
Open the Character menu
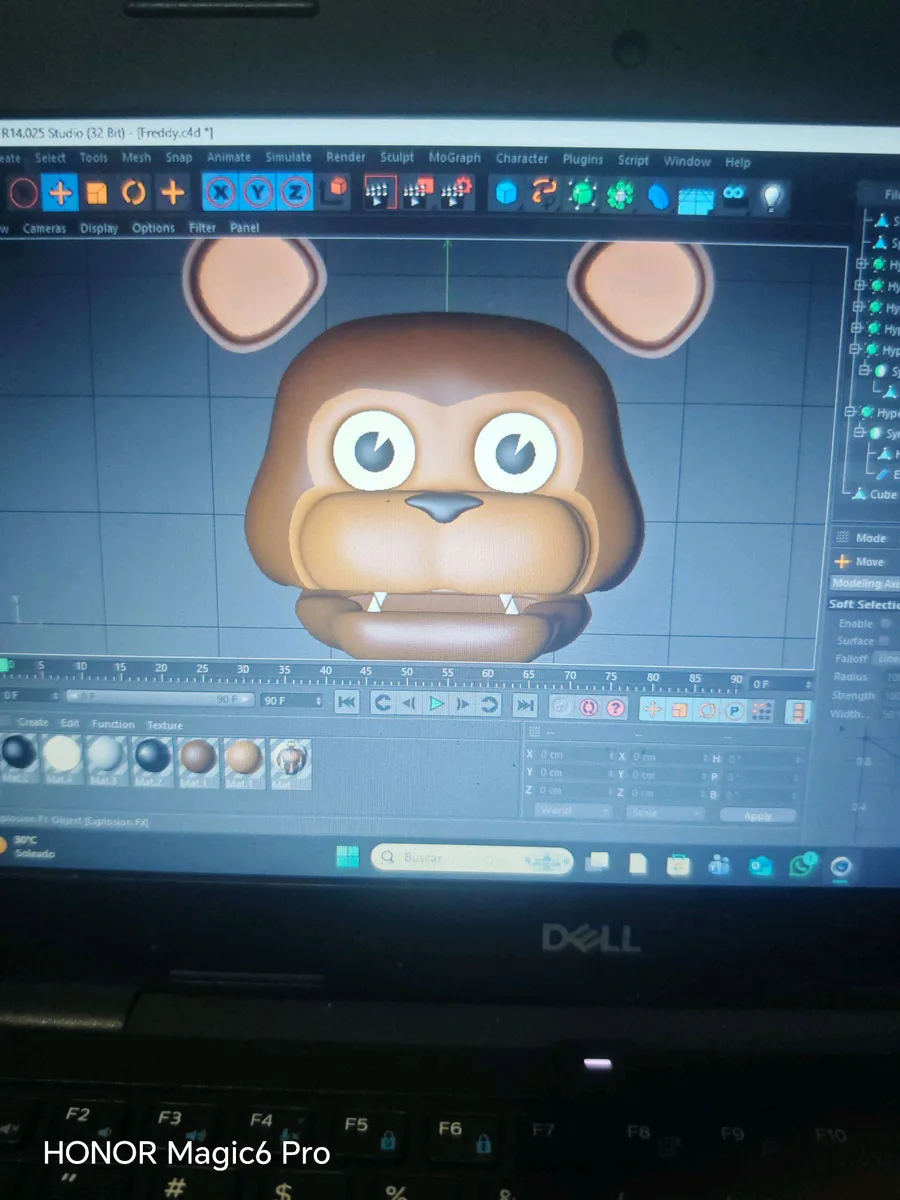point(522,159)
